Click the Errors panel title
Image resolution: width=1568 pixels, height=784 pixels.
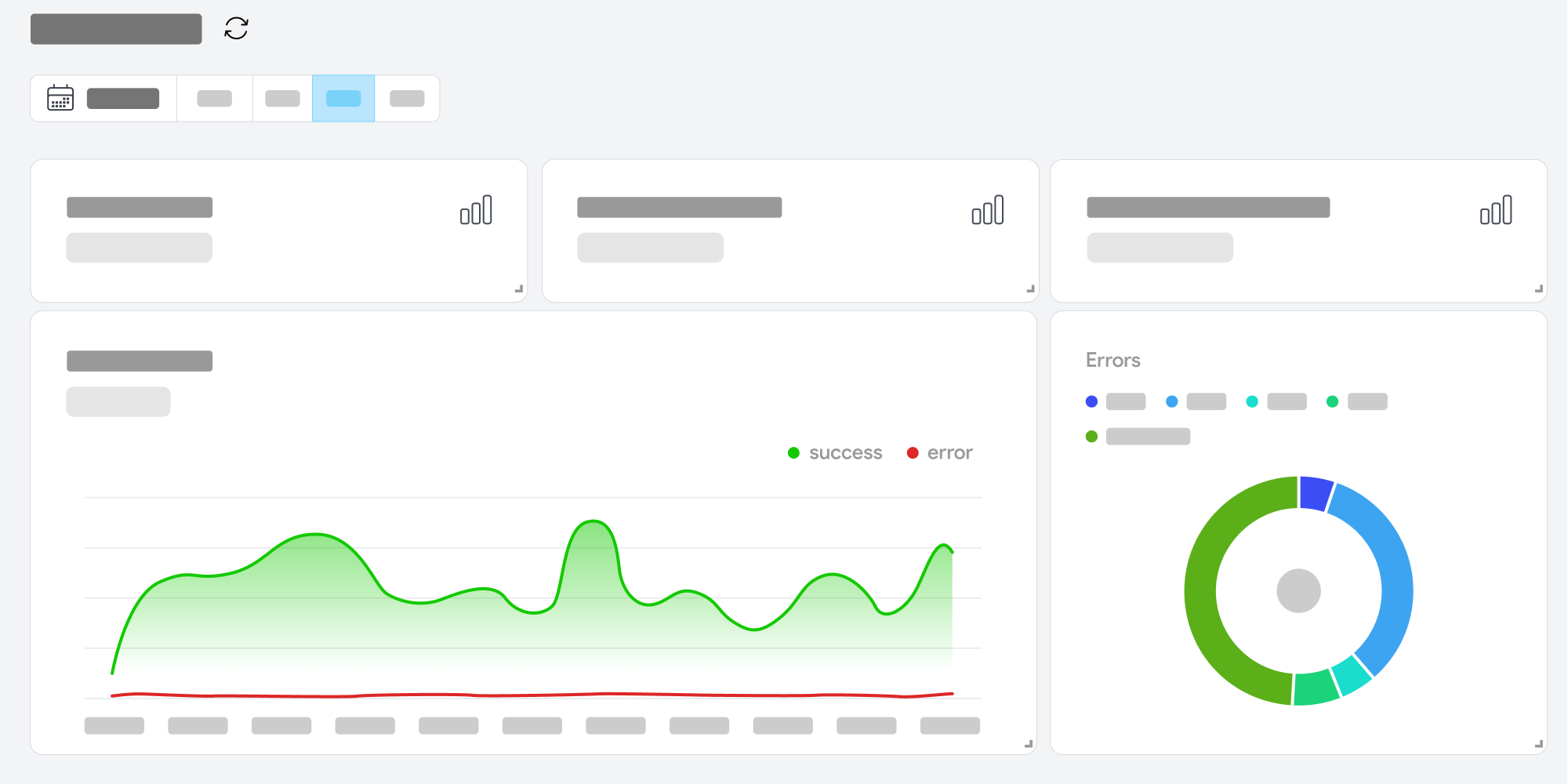click(x=1113, y=360)
